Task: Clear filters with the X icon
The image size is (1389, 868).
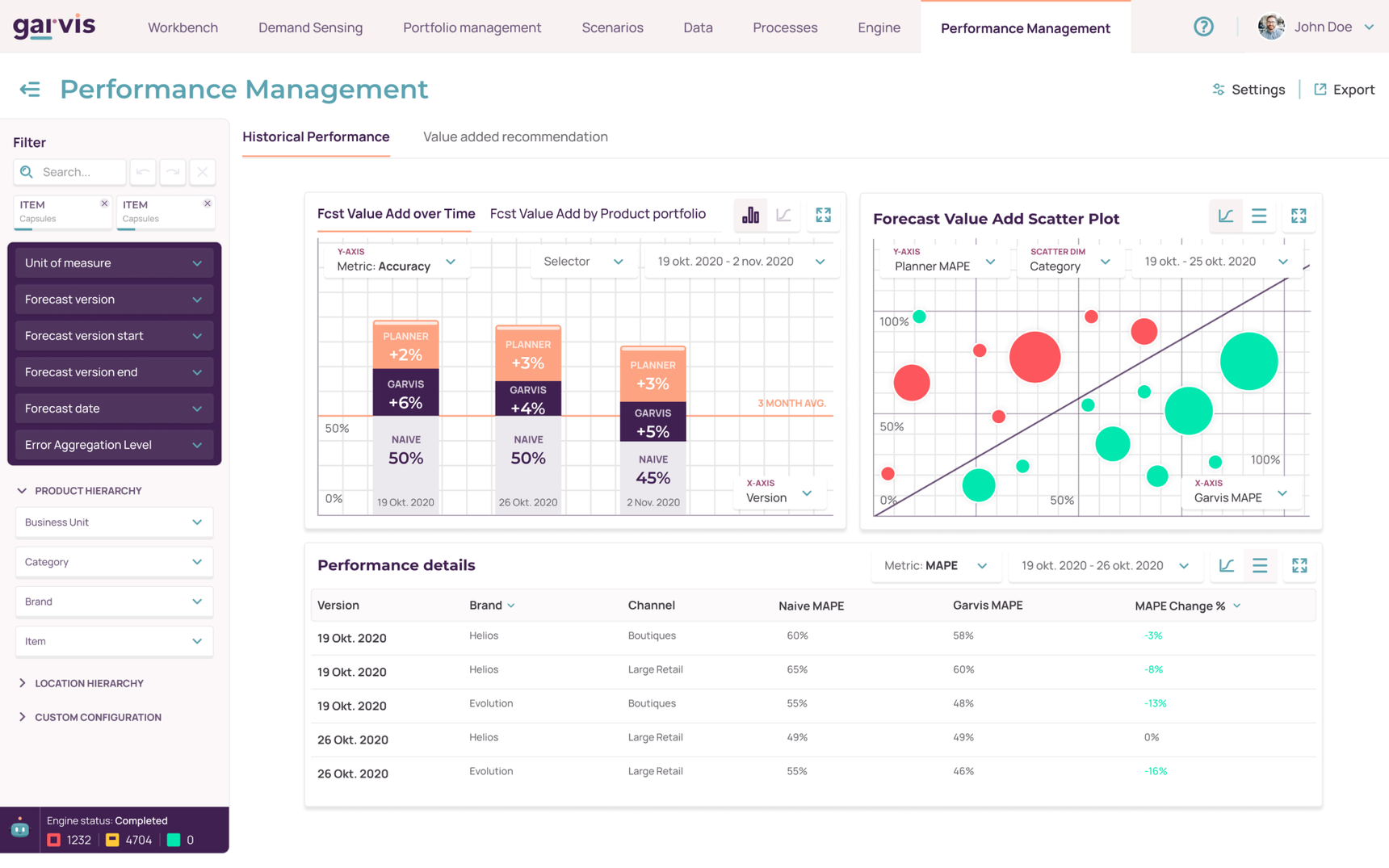Action: (x=203, y=172)
